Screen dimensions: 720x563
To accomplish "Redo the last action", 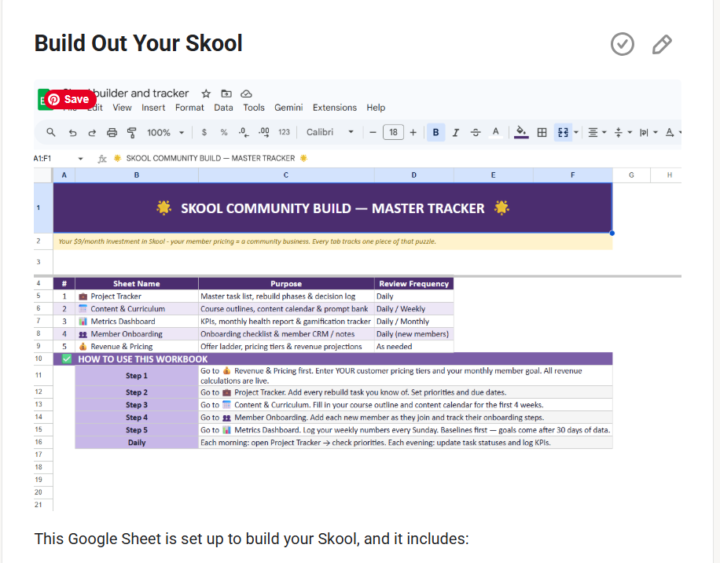I will point(92,133).
